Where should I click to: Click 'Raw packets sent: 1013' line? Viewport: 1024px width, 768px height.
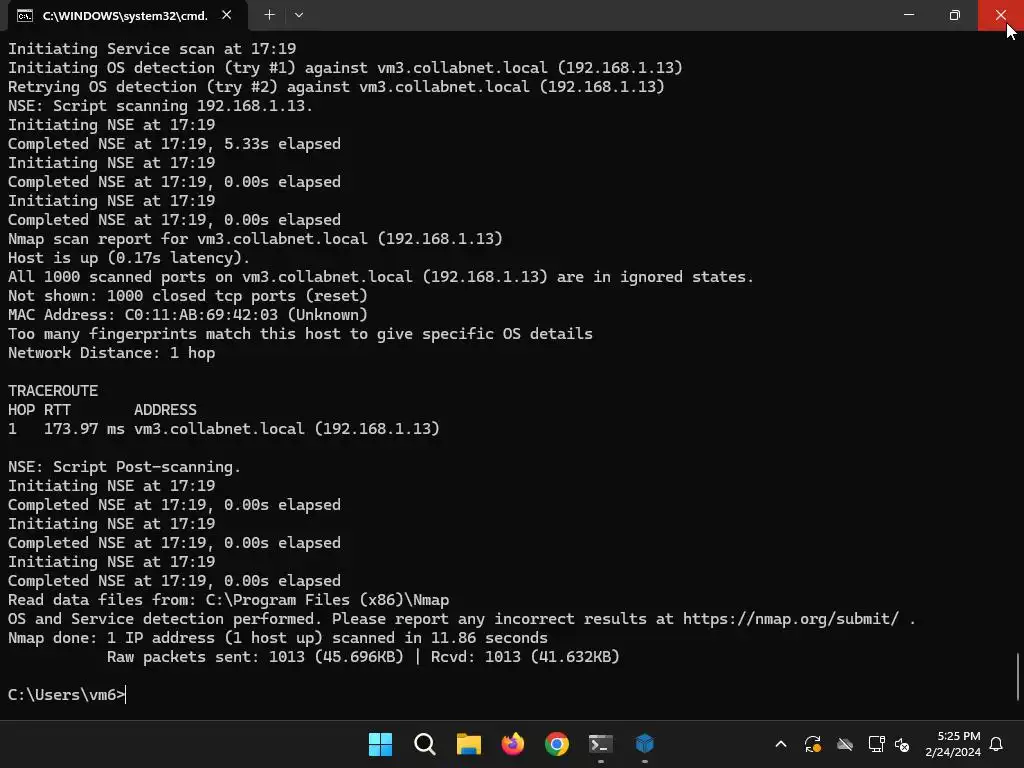click(363, 656)
